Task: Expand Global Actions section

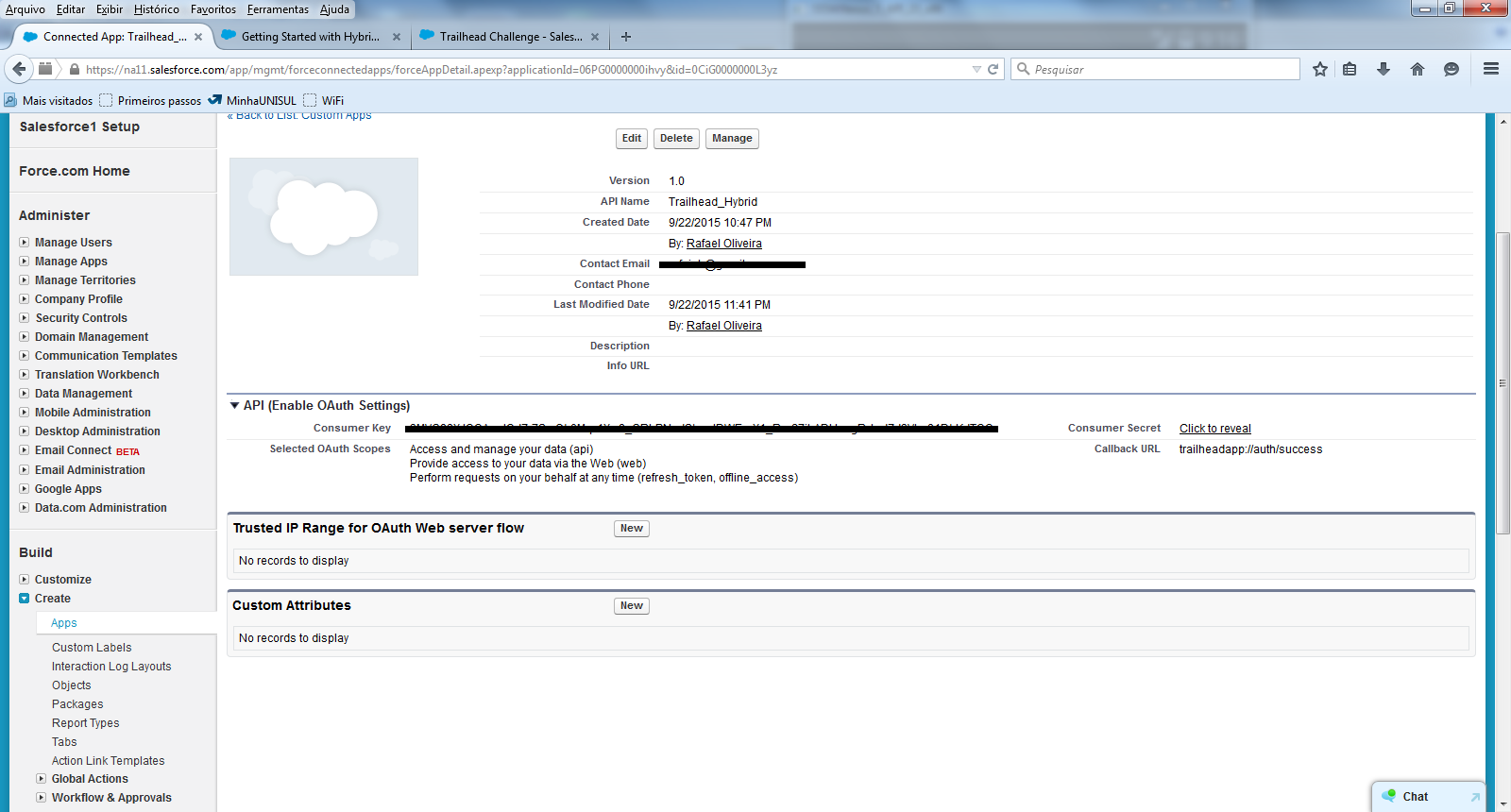Action: (42, 779)
